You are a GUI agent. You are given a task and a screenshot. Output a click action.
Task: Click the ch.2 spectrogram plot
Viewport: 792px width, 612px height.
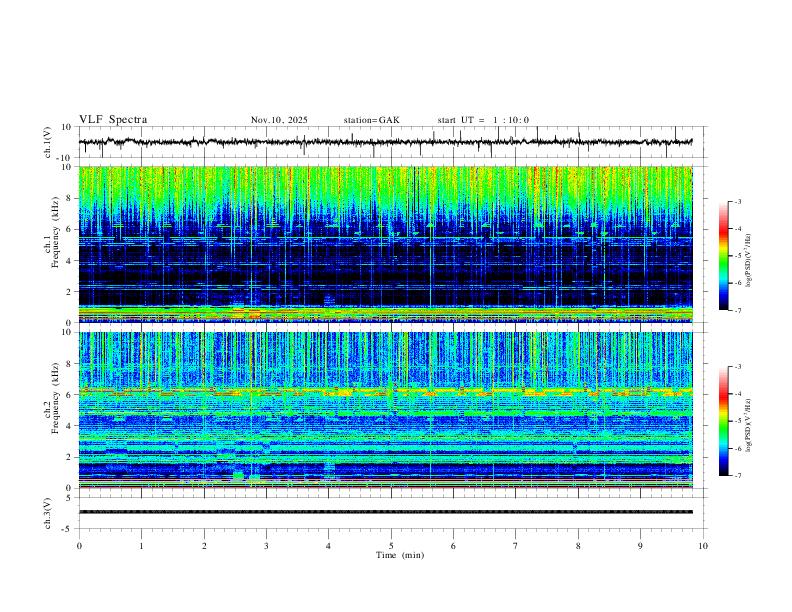pyautogui.click(x=385, y=410)
